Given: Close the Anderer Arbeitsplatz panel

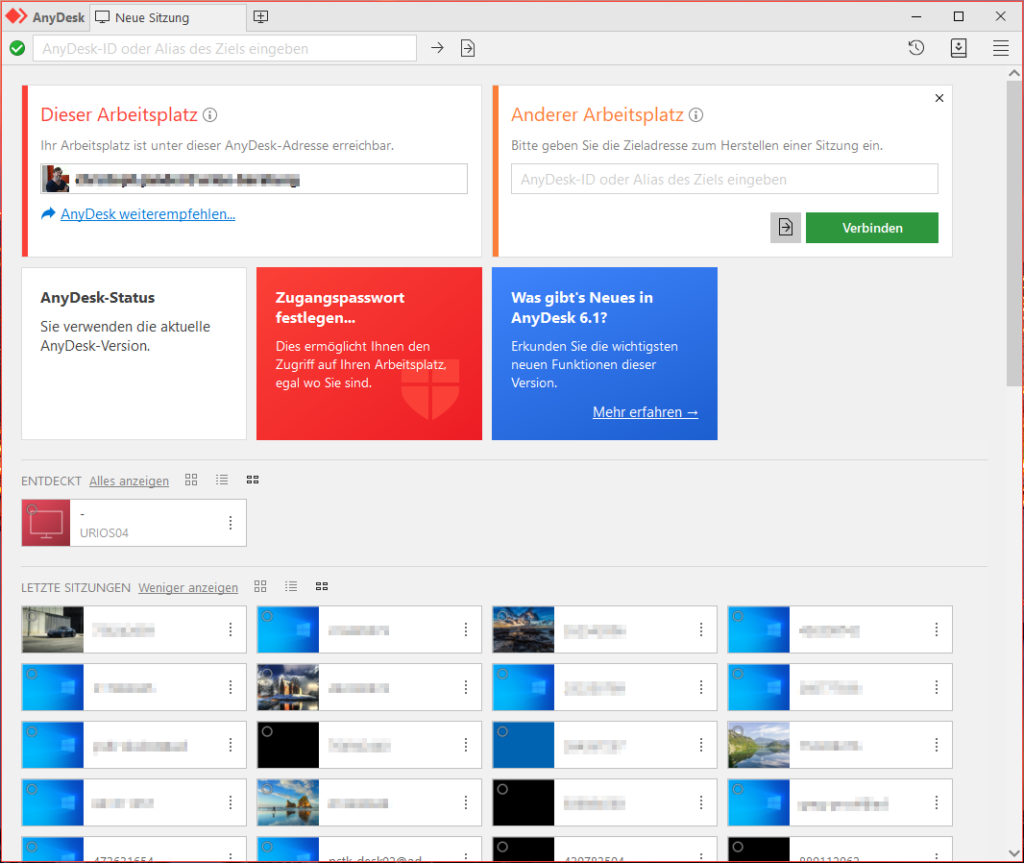Looking at the screenshot, I should pos(939,98).
